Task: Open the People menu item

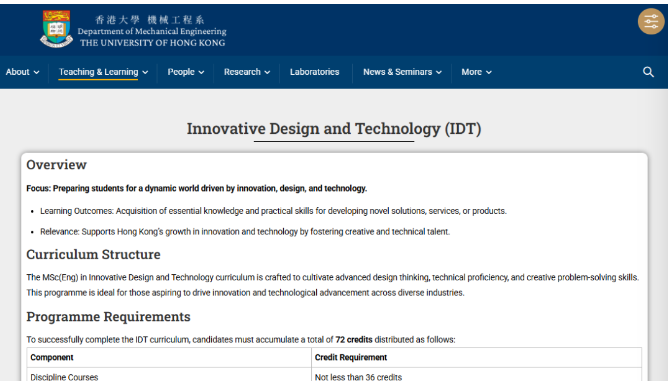Action: (x=181, y=72)
